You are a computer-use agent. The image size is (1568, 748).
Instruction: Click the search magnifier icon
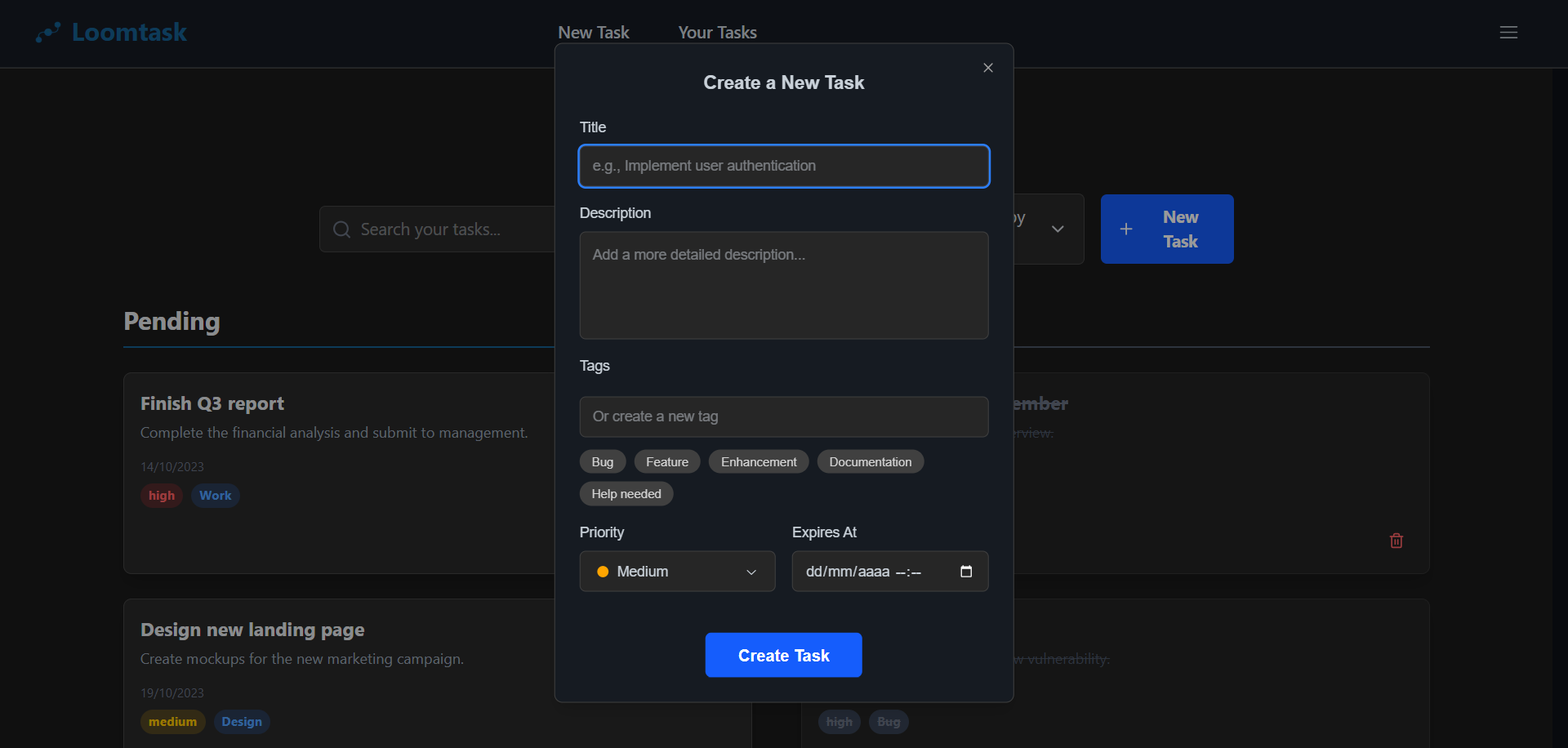[x=341, y=229]
